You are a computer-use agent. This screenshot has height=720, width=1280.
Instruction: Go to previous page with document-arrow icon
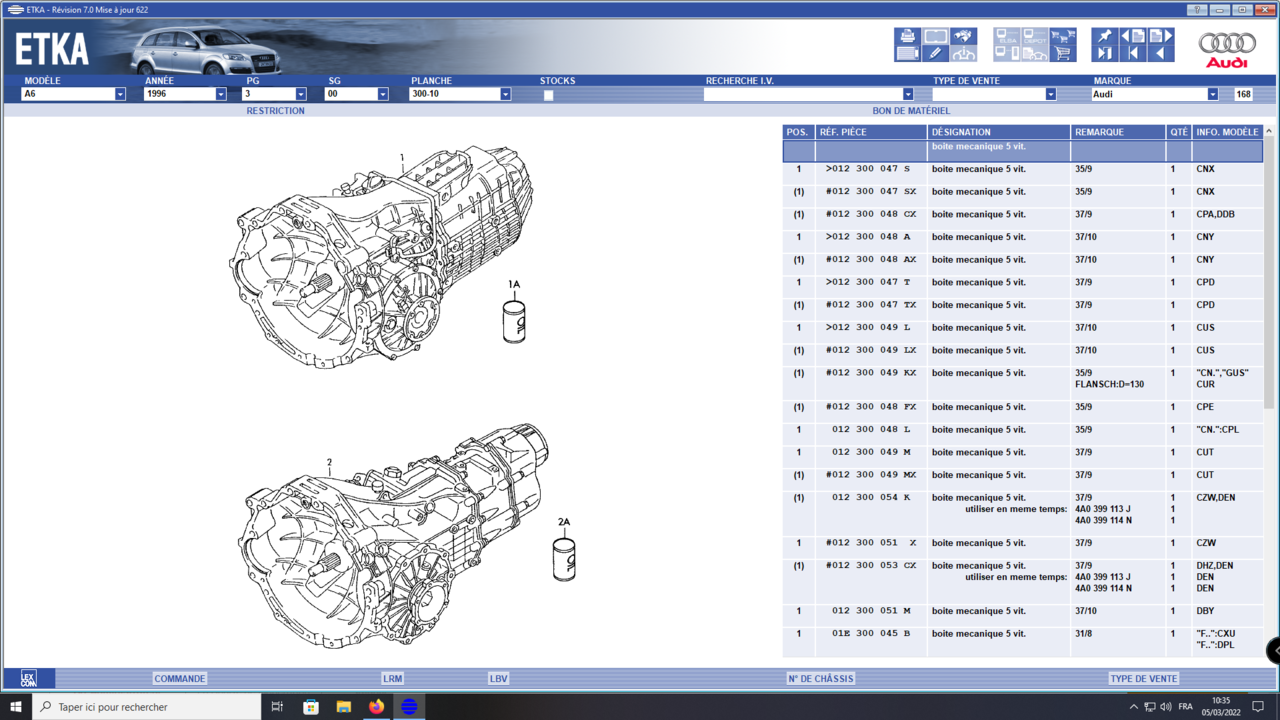pyautogui.click(x=1132, y=37)
